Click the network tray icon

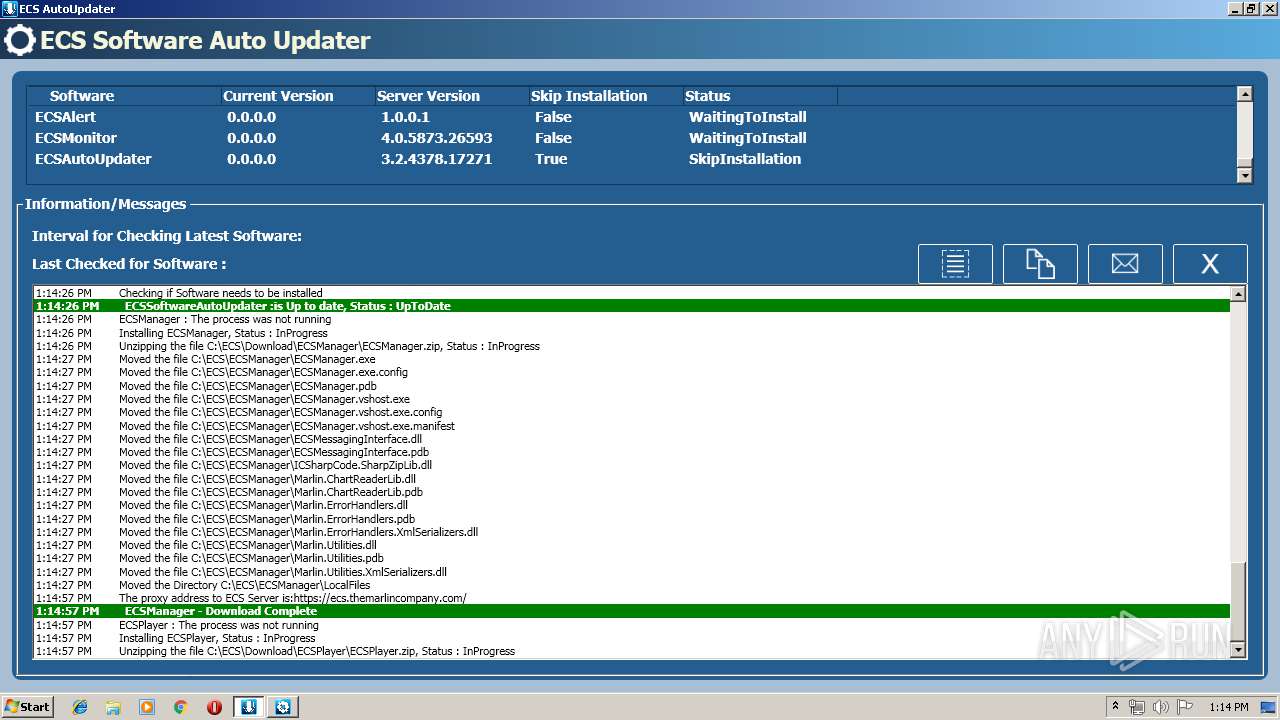pyautogui.click(x=1137, y=707)
